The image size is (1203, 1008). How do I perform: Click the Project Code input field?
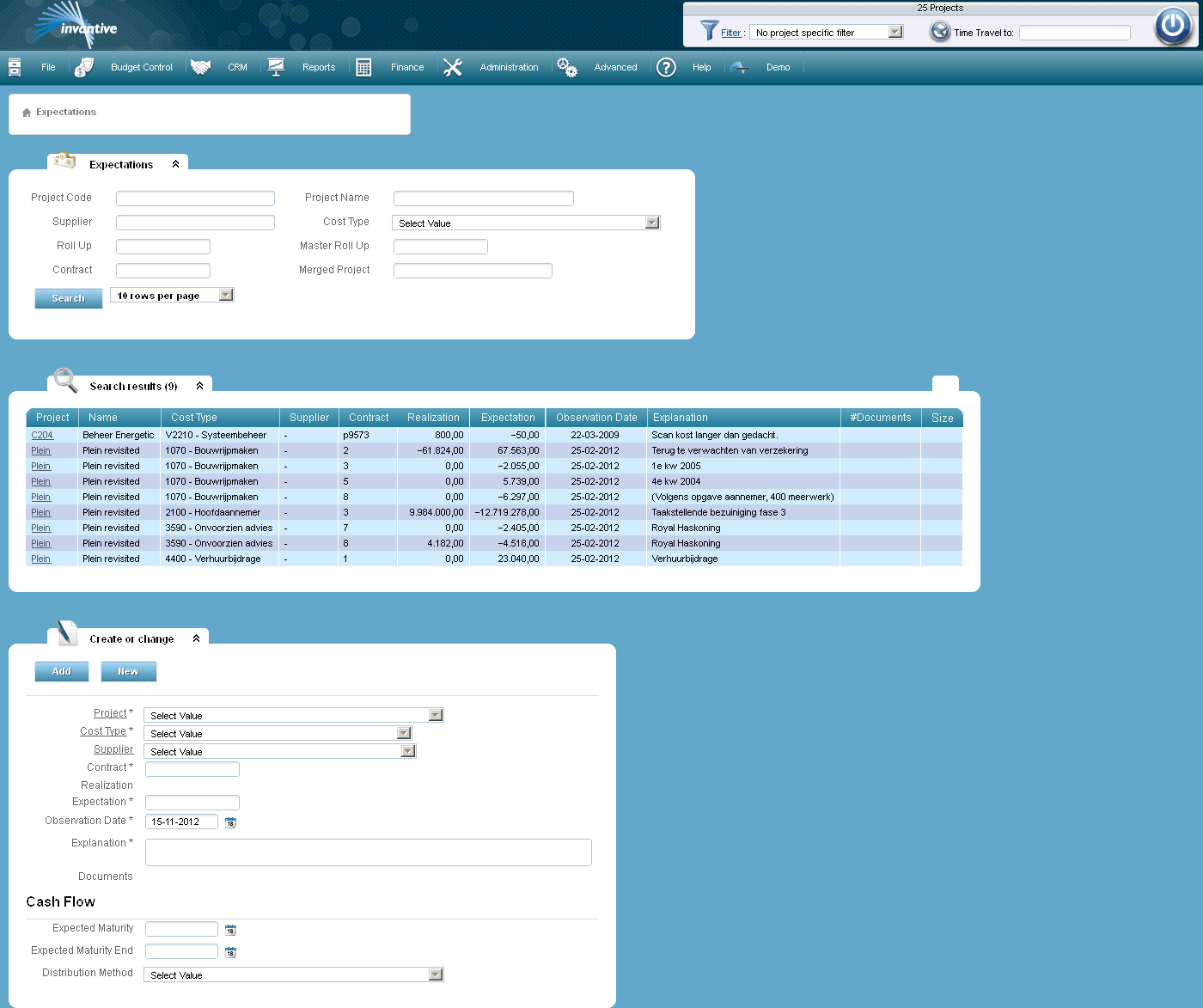click(x=195, y=199)
